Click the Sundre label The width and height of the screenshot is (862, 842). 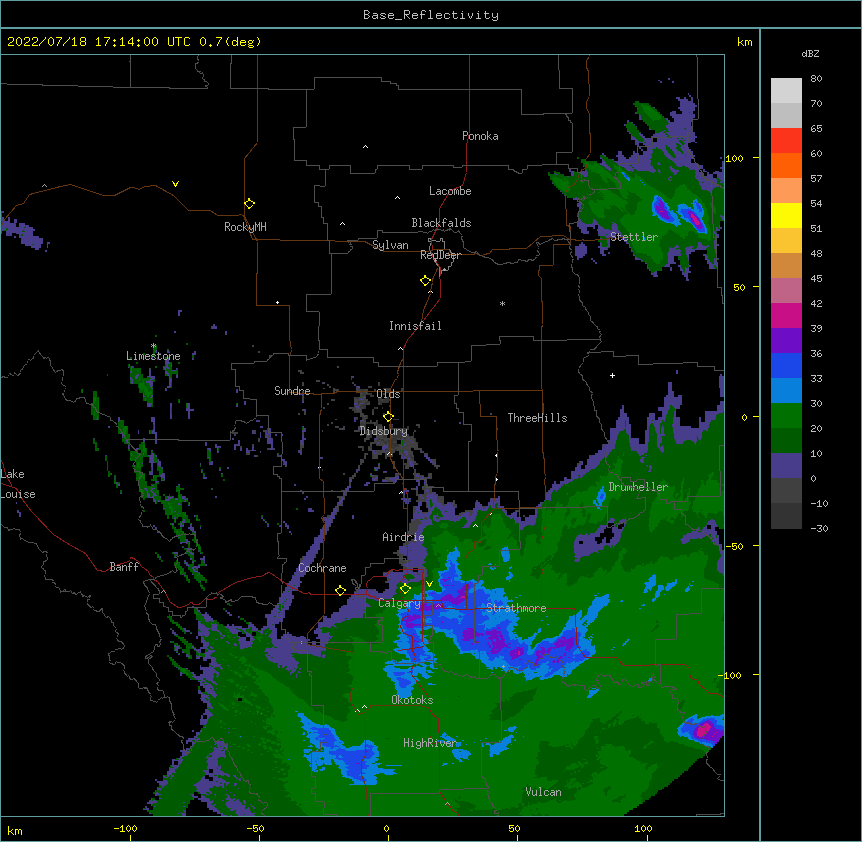pos(292,391)
